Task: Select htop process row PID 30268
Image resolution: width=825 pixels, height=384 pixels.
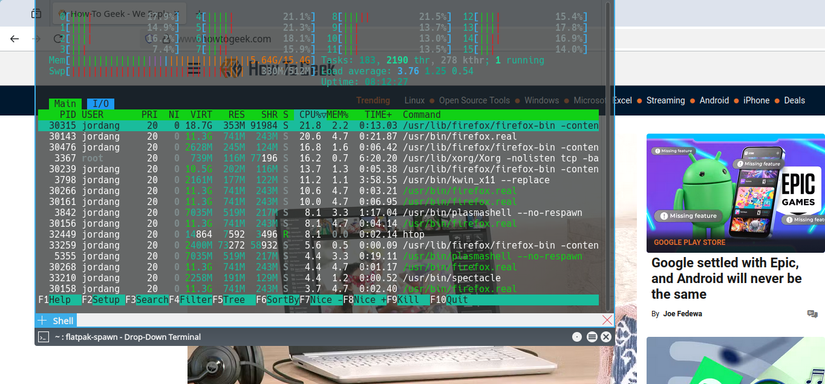Action: 318,267
